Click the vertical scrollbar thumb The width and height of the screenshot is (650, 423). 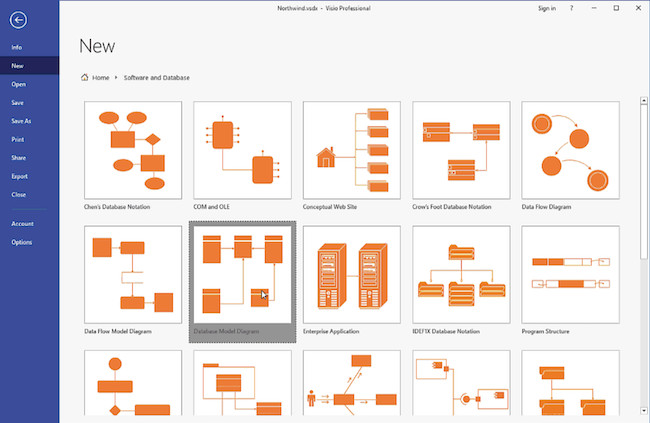pyautogui.click(x=644, y=182)
